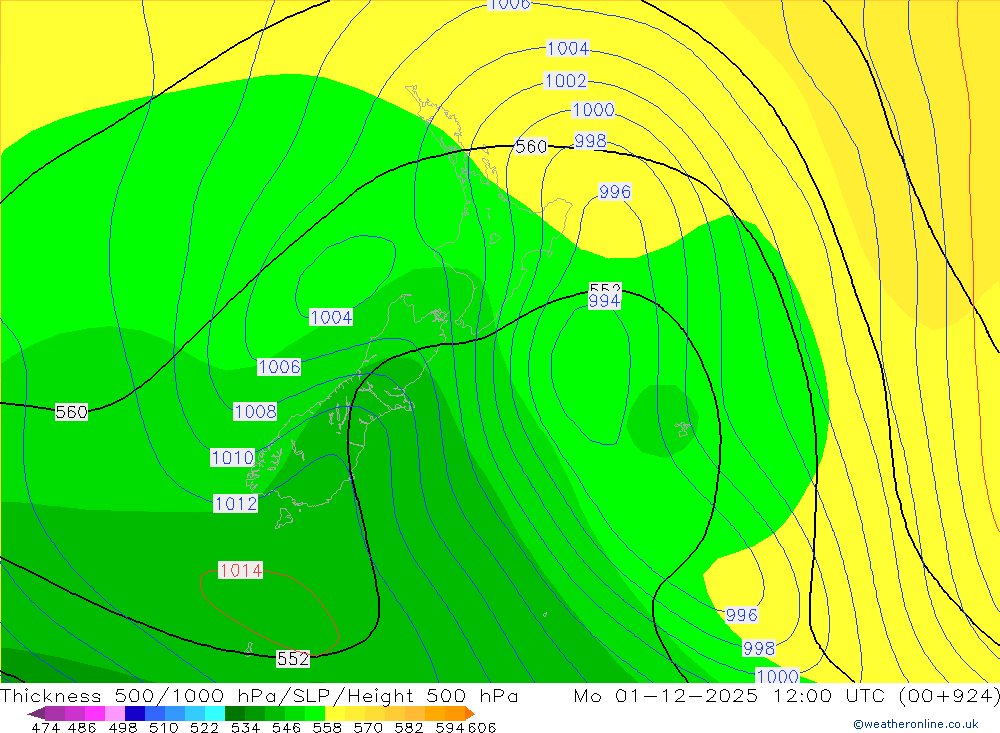This screenshot has width=1000, height=733.
Task: Click the 996 label above the lower 998
Action: point(742,614)
